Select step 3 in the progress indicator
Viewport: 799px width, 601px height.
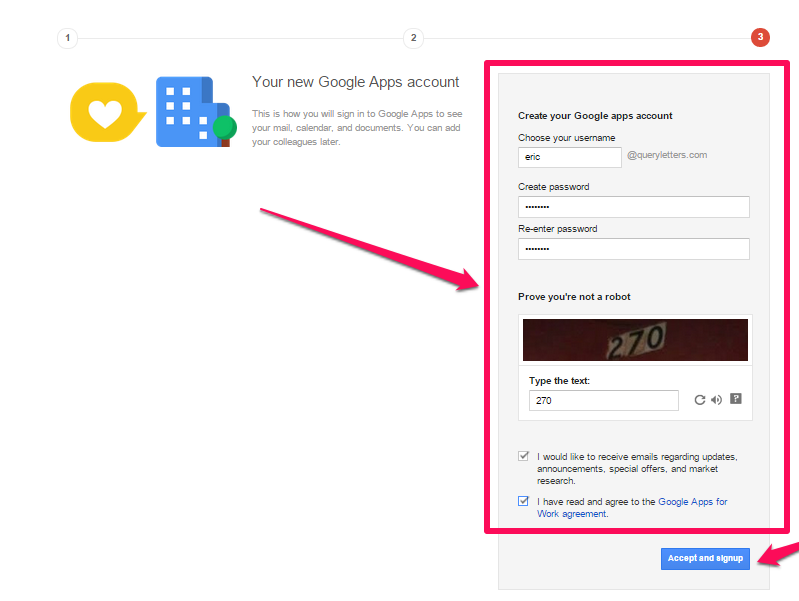760,37
